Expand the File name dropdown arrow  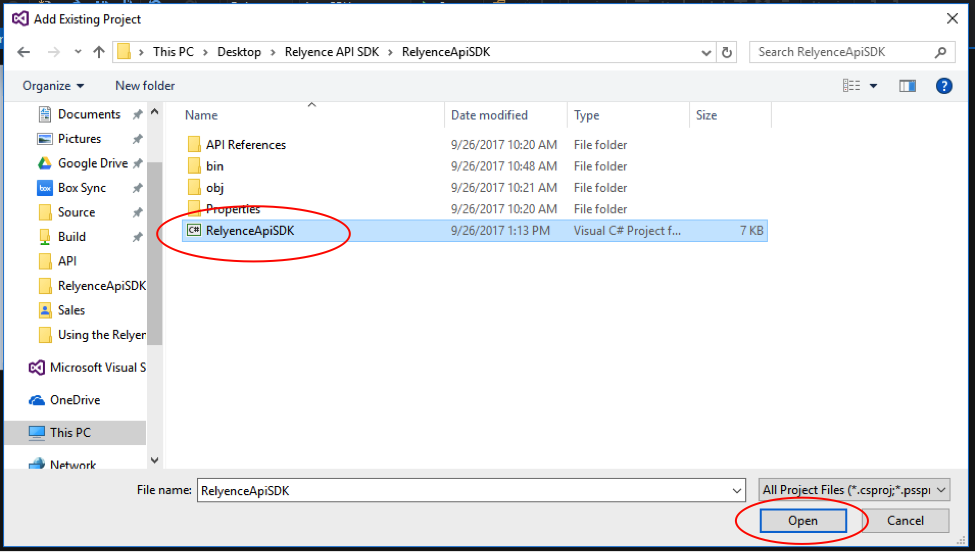click(737, 491)
